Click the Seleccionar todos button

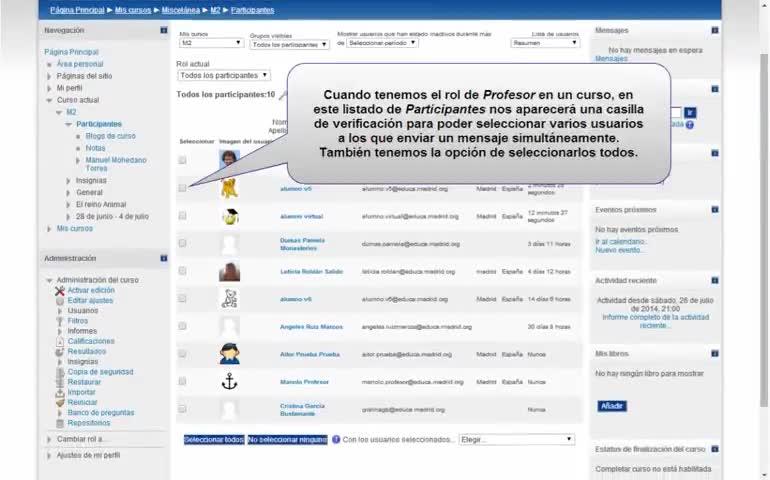click(214, 440)
